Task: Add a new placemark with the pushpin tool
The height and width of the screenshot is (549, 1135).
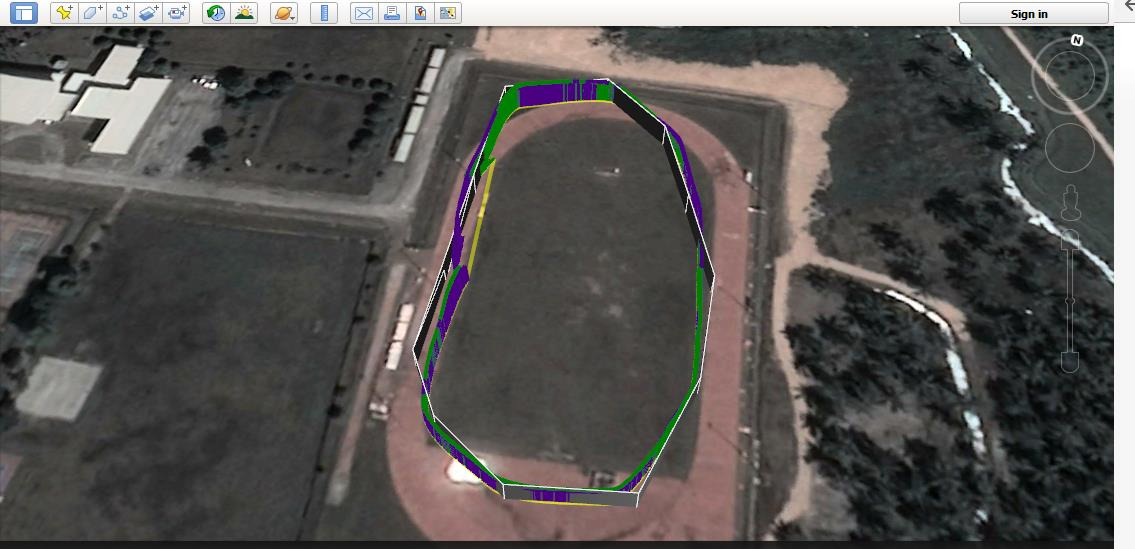Action: click(x=64, y=13)
